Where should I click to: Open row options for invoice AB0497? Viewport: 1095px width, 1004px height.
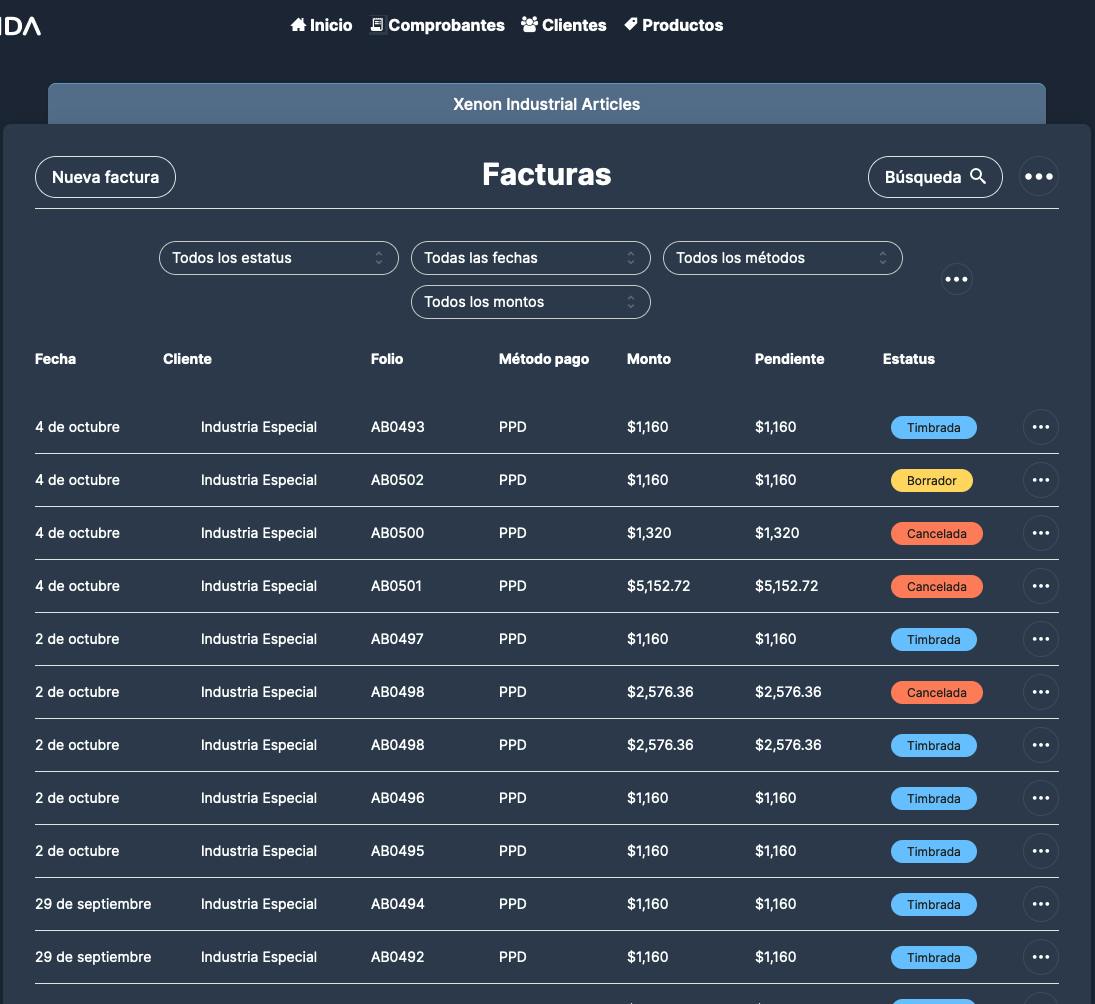pyautogui.click(x=1040, y=639)
